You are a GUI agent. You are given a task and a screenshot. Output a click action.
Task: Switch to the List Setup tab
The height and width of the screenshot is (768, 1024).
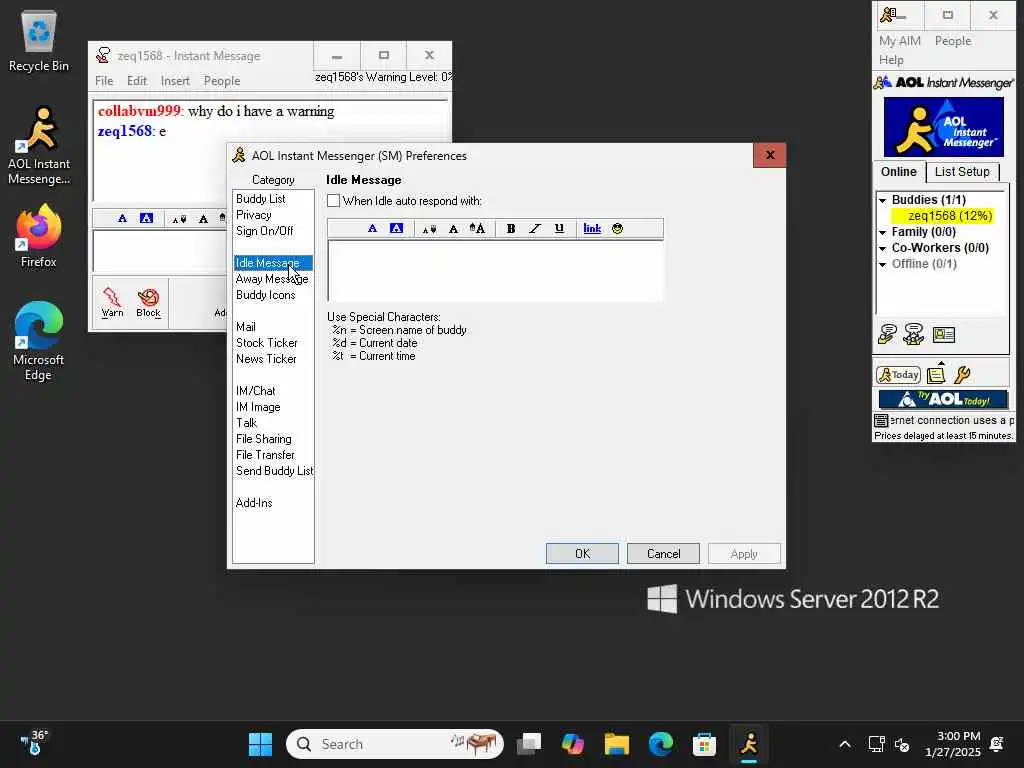(x=962, y=172)
